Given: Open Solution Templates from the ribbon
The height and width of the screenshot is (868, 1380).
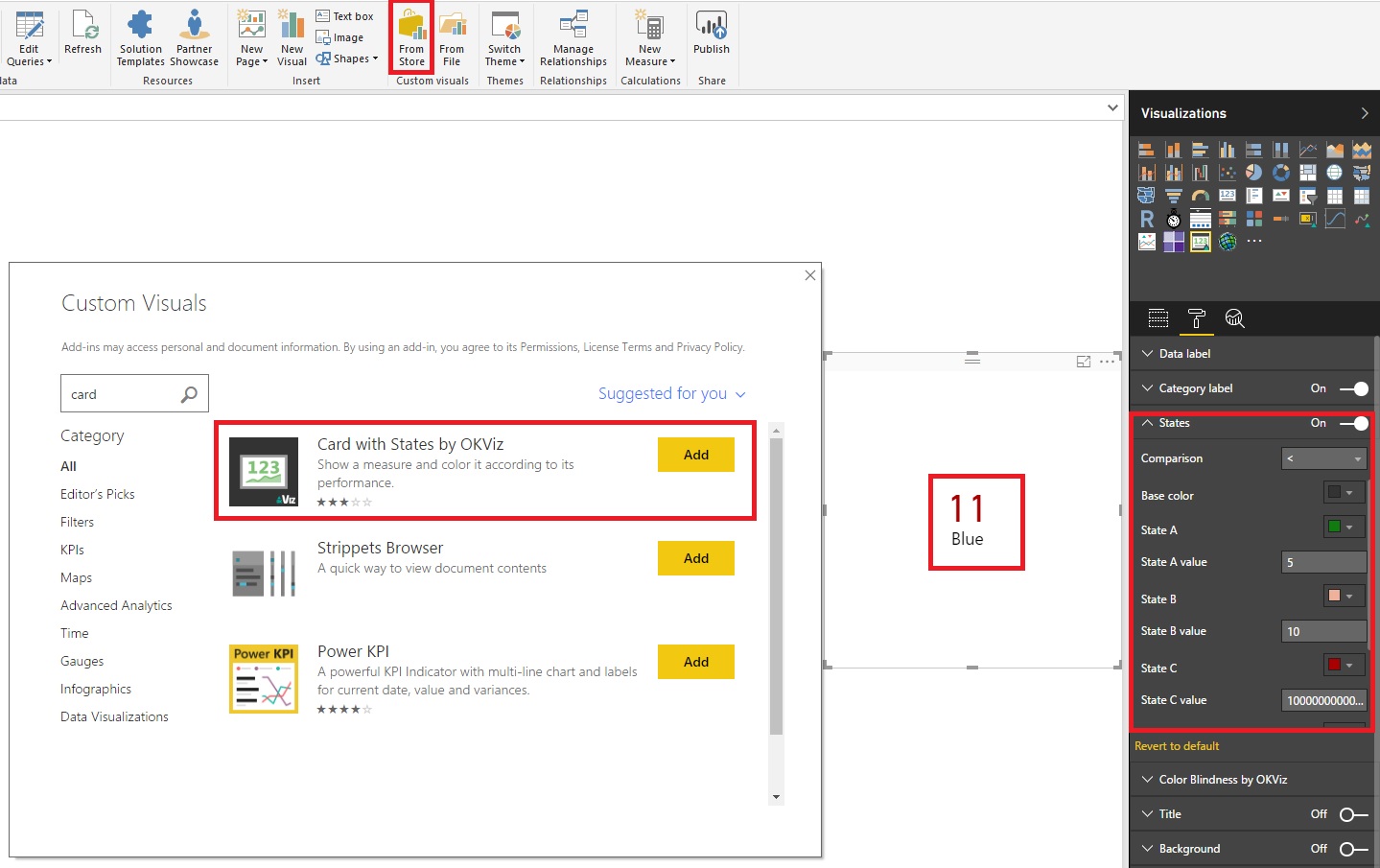Looking at the screenshot, I should coord(141,38).
